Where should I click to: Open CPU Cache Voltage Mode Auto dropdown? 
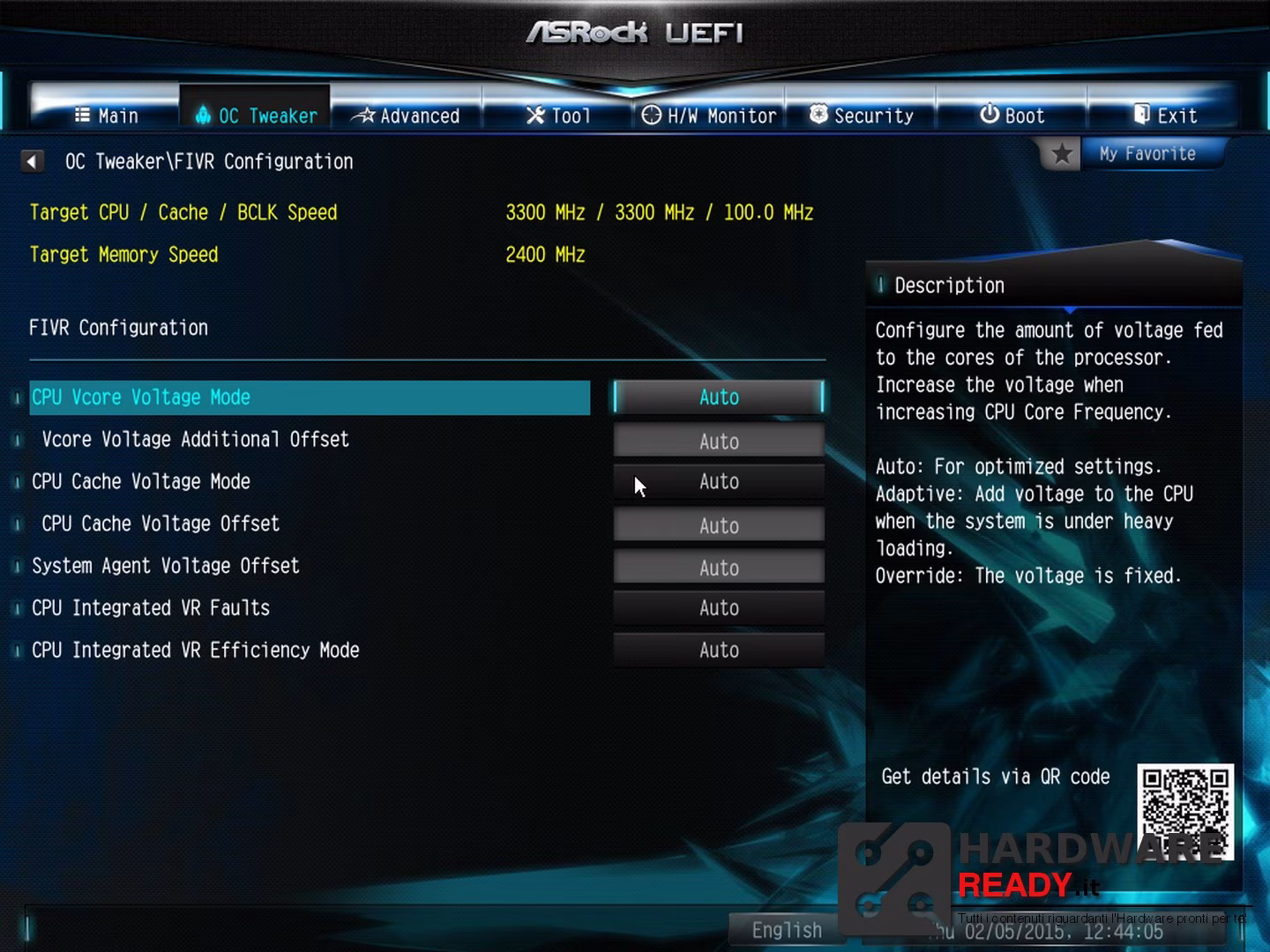(719, 482)
